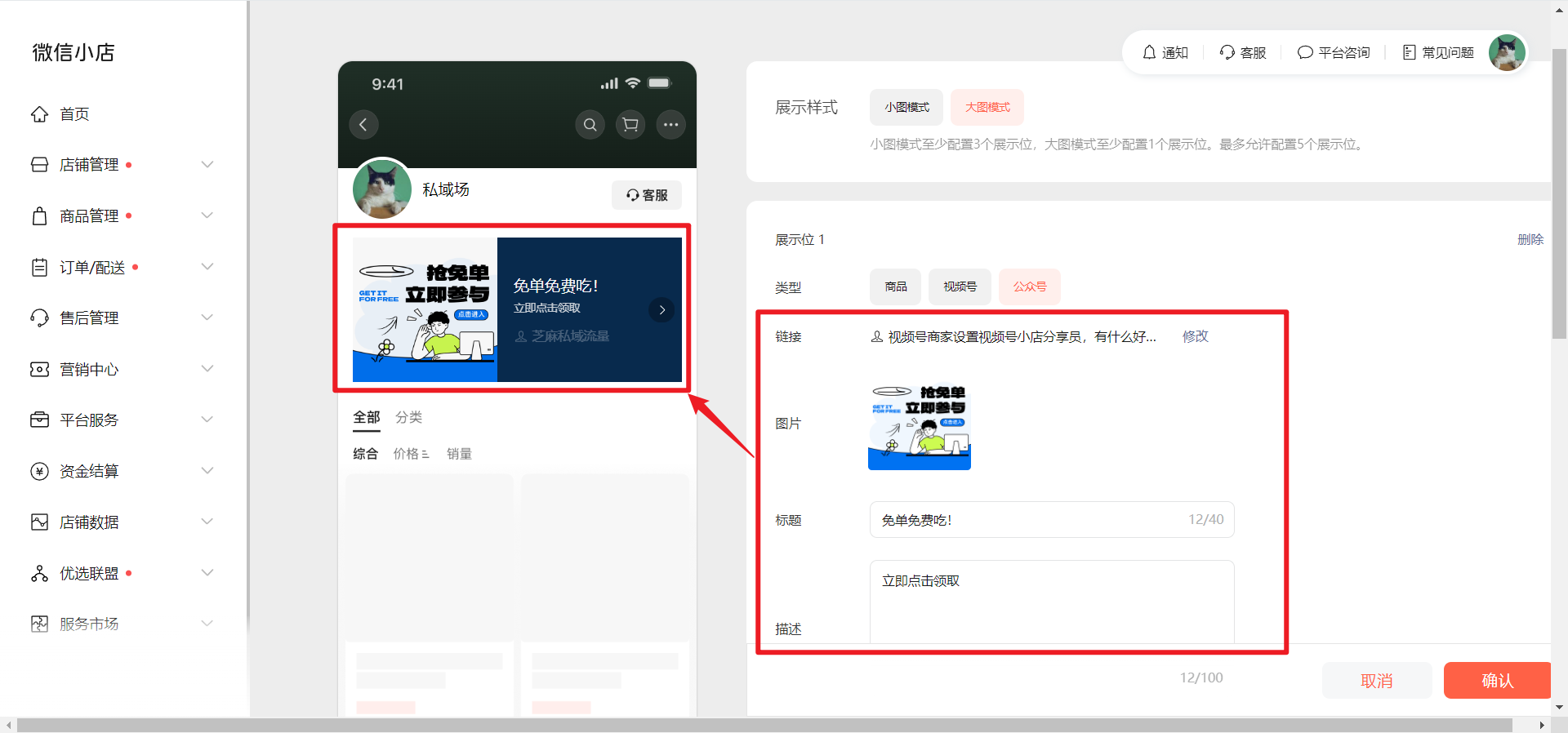Expand the 优选联盟 menu chevron

click(207, 573)
